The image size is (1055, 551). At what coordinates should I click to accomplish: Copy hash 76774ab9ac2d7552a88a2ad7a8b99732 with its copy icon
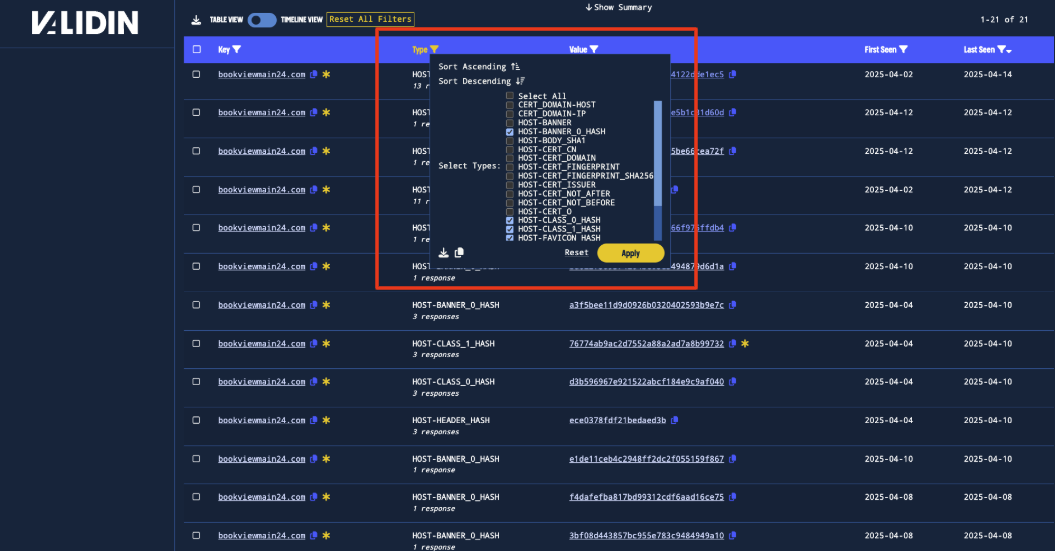tap(733, 343)
